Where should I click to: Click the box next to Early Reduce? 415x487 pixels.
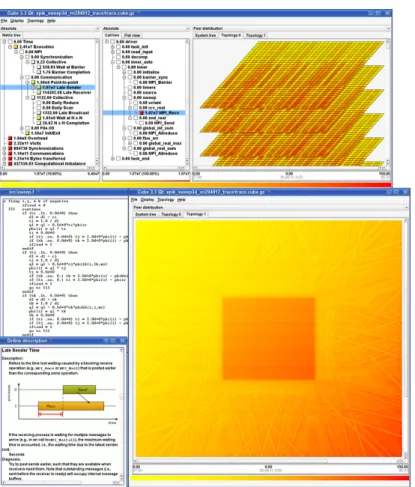(39, 103)
